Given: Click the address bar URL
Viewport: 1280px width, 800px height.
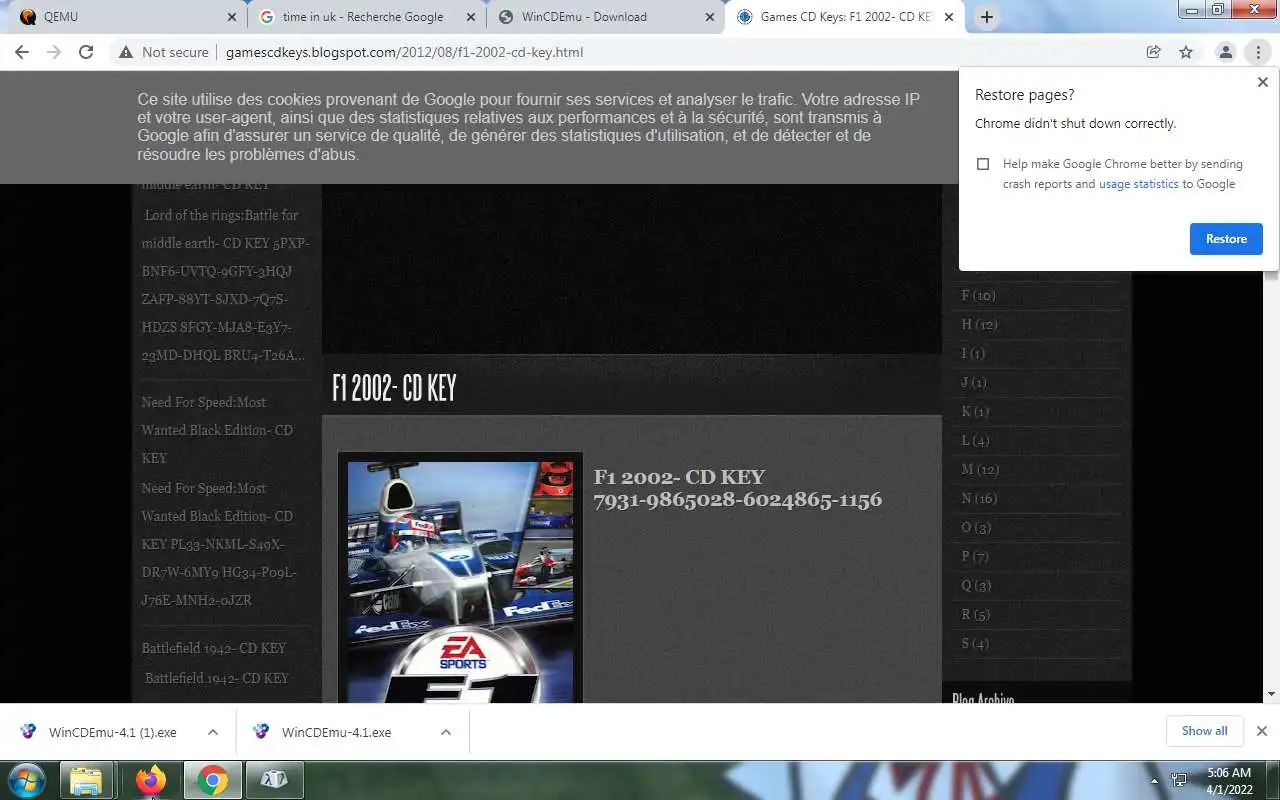Looking at the screenshot, I should pyautogui.click(x=405, y=52).
